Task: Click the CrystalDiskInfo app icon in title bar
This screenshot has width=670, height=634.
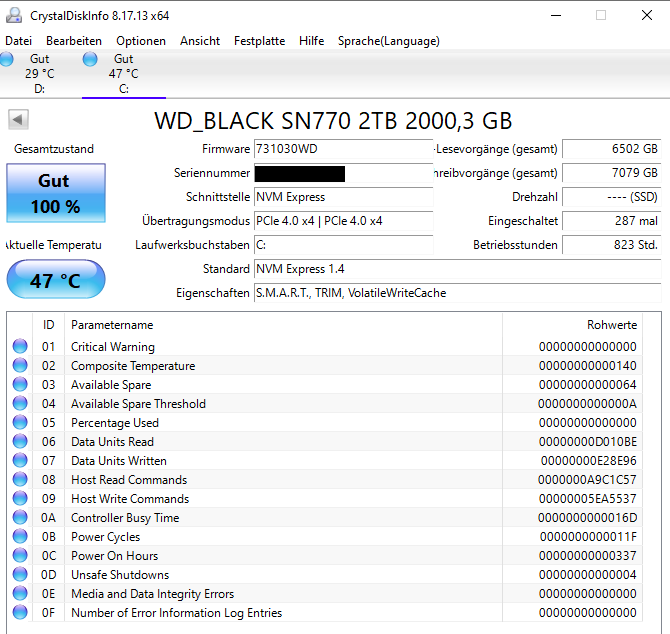Action: pos(14,15)
